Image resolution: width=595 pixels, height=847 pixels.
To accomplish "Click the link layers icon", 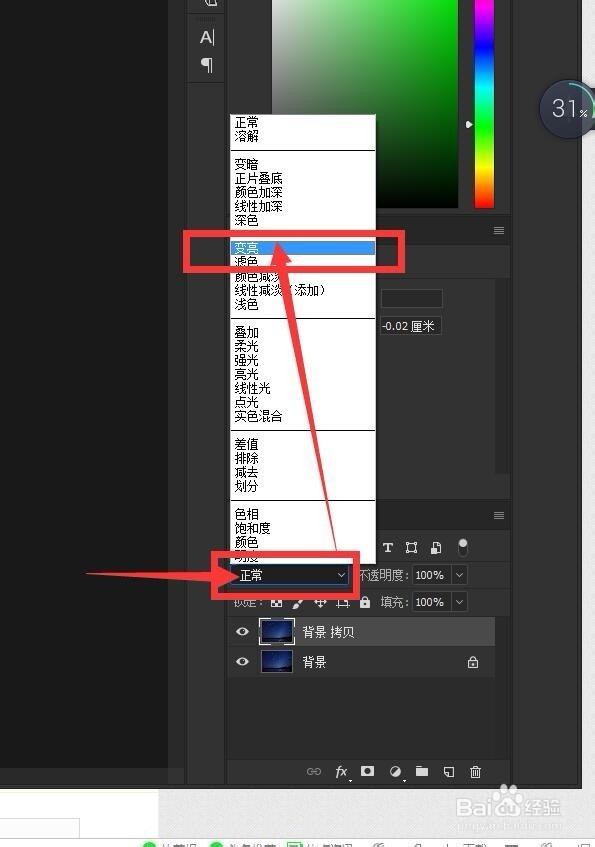I will (x=313, y=771).
